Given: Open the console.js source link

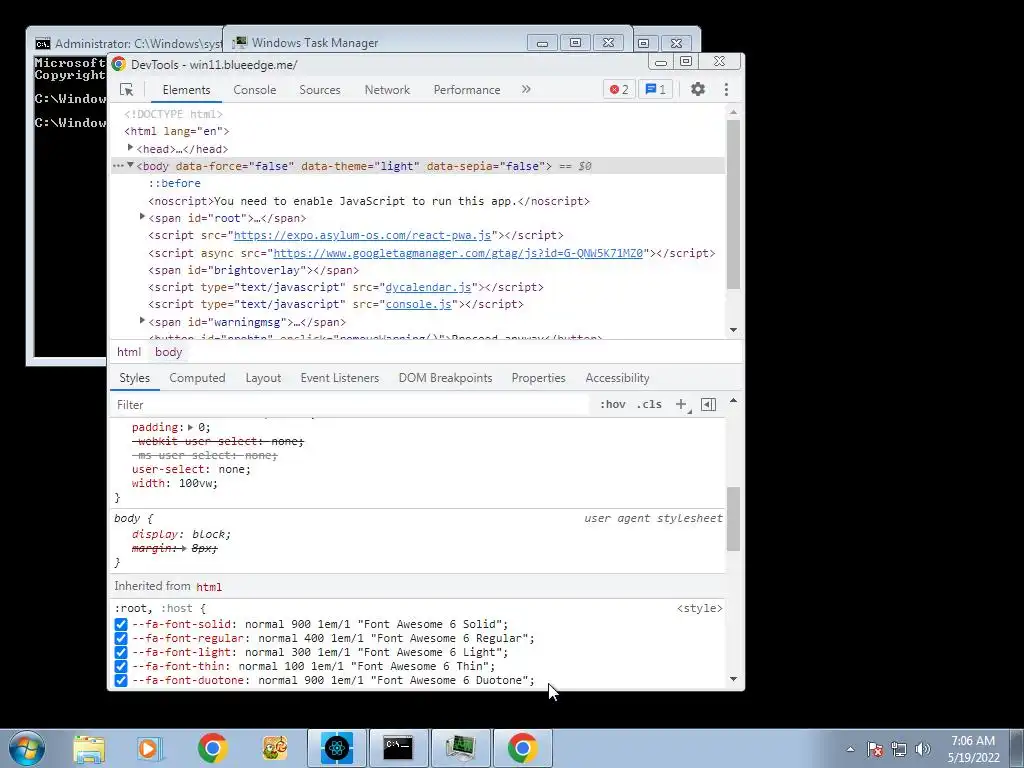Looking at the screenshot, I should tap(419, 304).
